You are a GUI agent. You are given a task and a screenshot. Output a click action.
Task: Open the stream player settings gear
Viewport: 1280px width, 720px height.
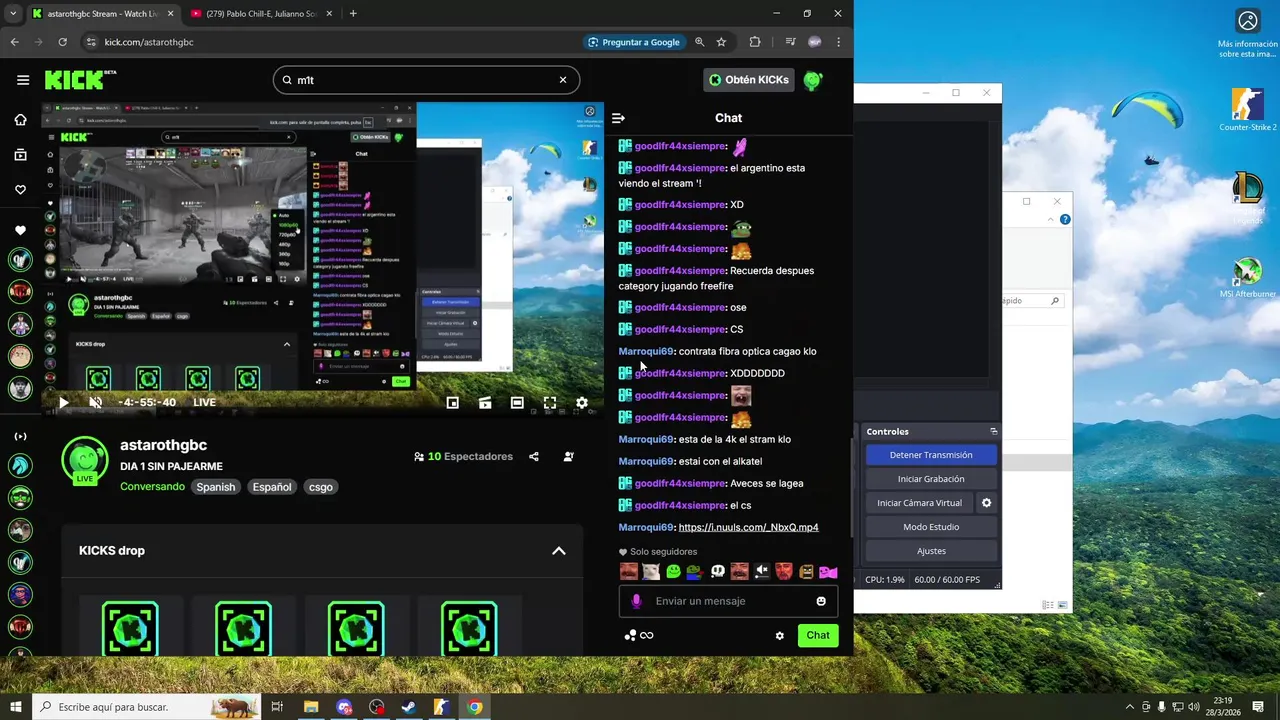coord(582,403)
